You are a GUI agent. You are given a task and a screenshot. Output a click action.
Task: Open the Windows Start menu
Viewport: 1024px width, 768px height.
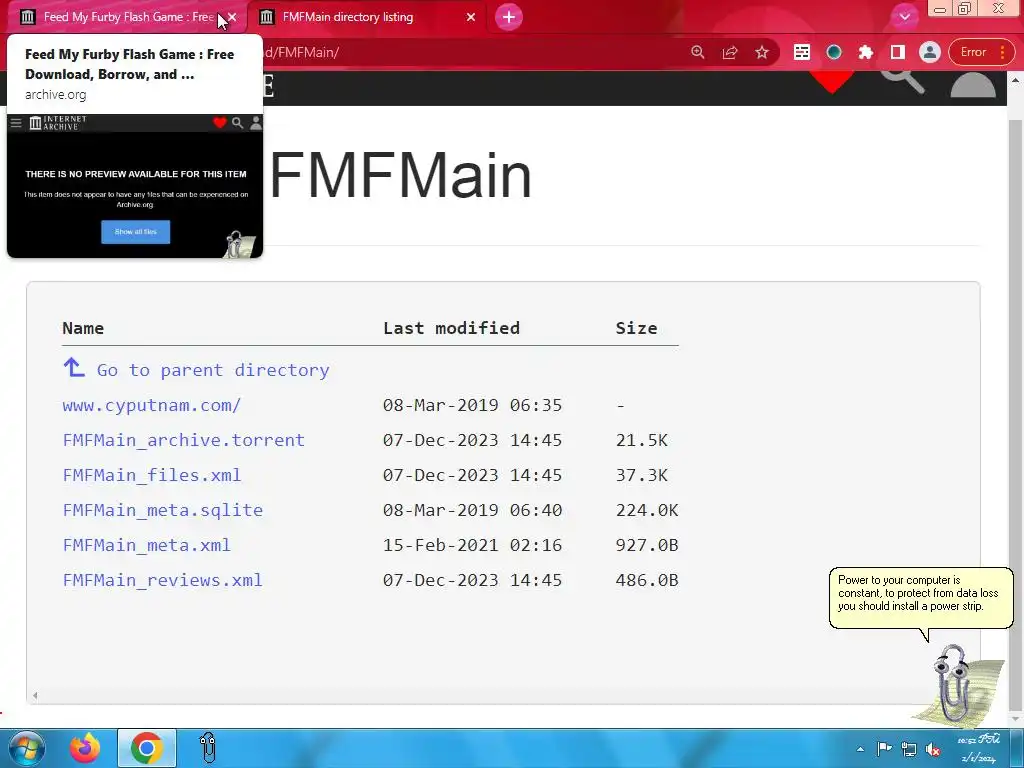coord(26,748)
